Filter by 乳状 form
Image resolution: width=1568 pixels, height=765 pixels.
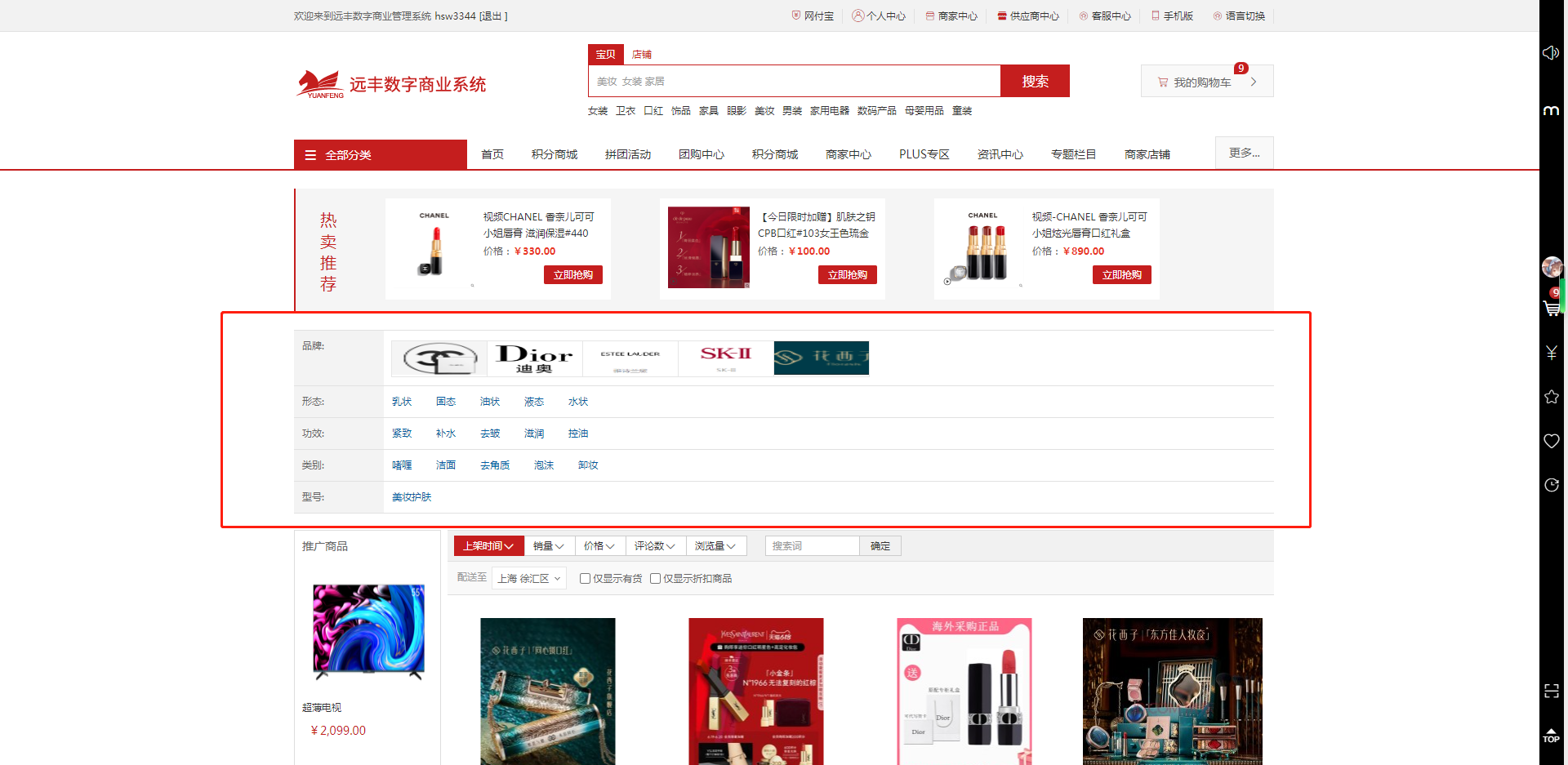tap(402, 402)
